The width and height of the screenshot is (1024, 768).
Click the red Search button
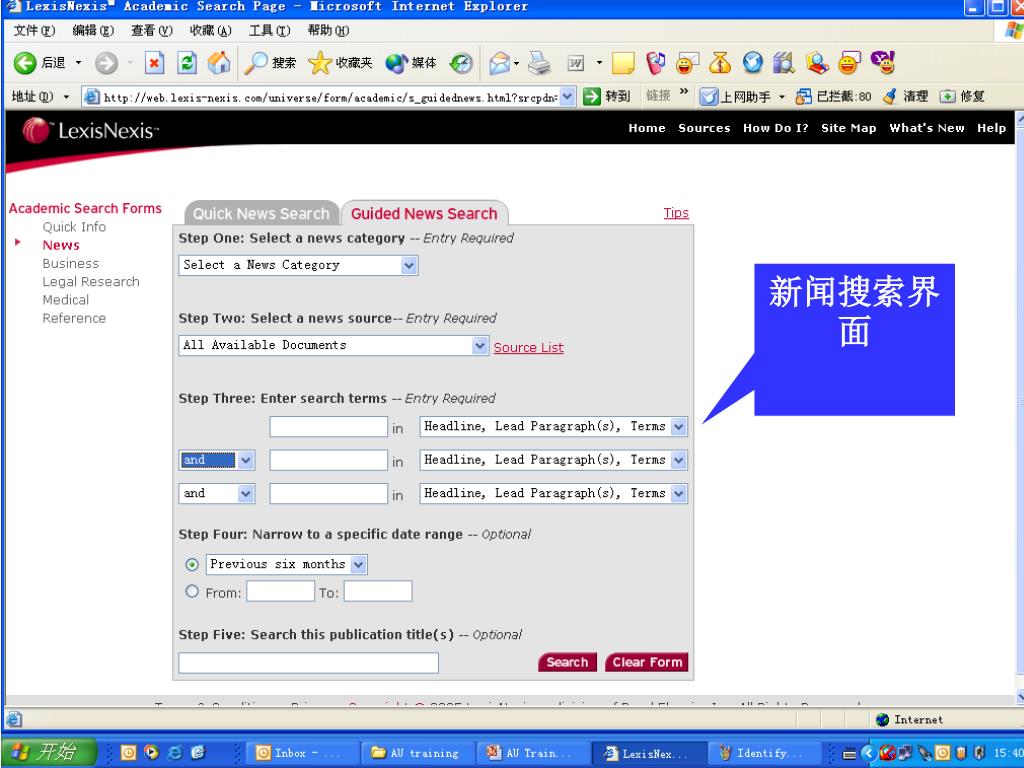568,662
